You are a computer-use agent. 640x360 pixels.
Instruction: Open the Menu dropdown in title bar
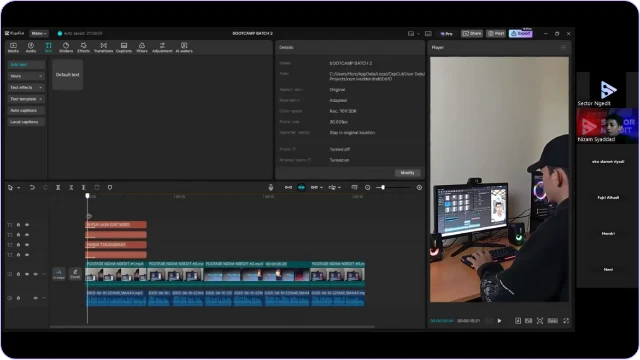coord(39,33)
